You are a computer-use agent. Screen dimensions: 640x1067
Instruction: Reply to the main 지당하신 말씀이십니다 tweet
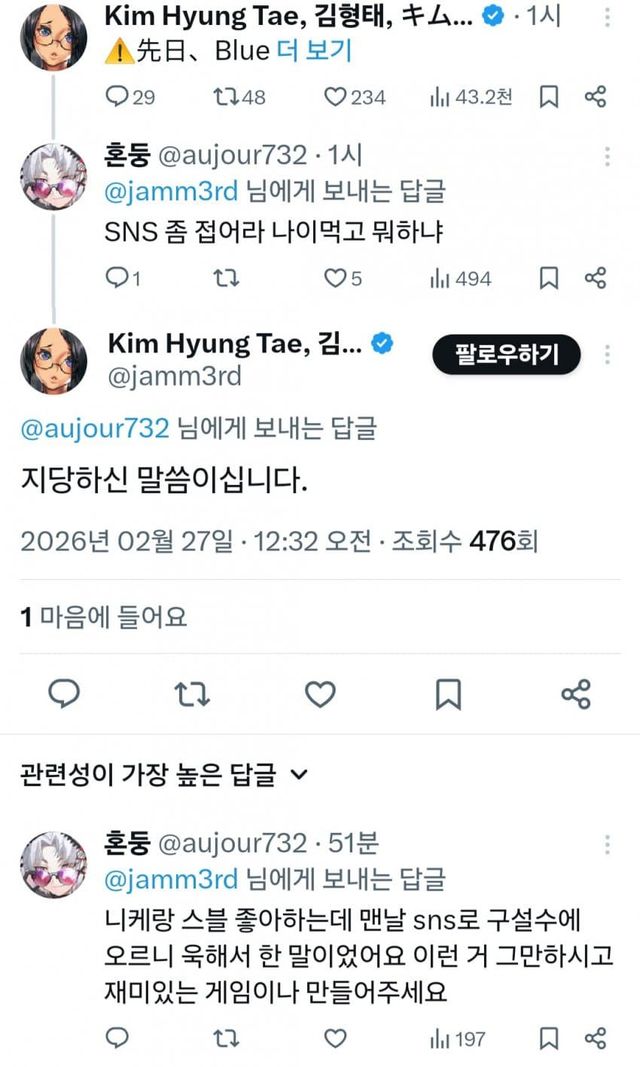pyautogui.click(x=63, y=693)
